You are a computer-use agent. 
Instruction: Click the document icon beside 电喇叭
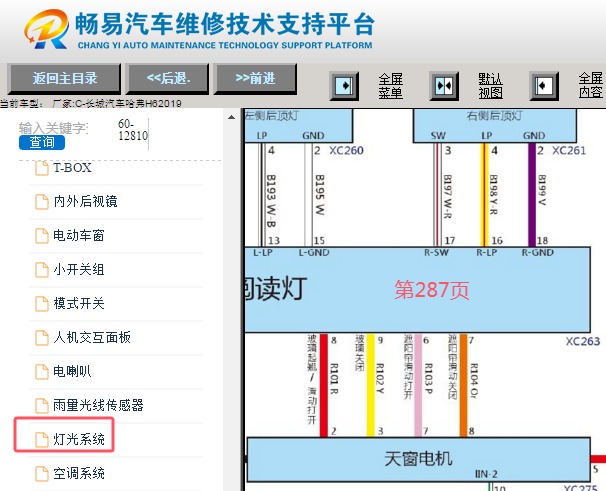[x=42, y=372]
